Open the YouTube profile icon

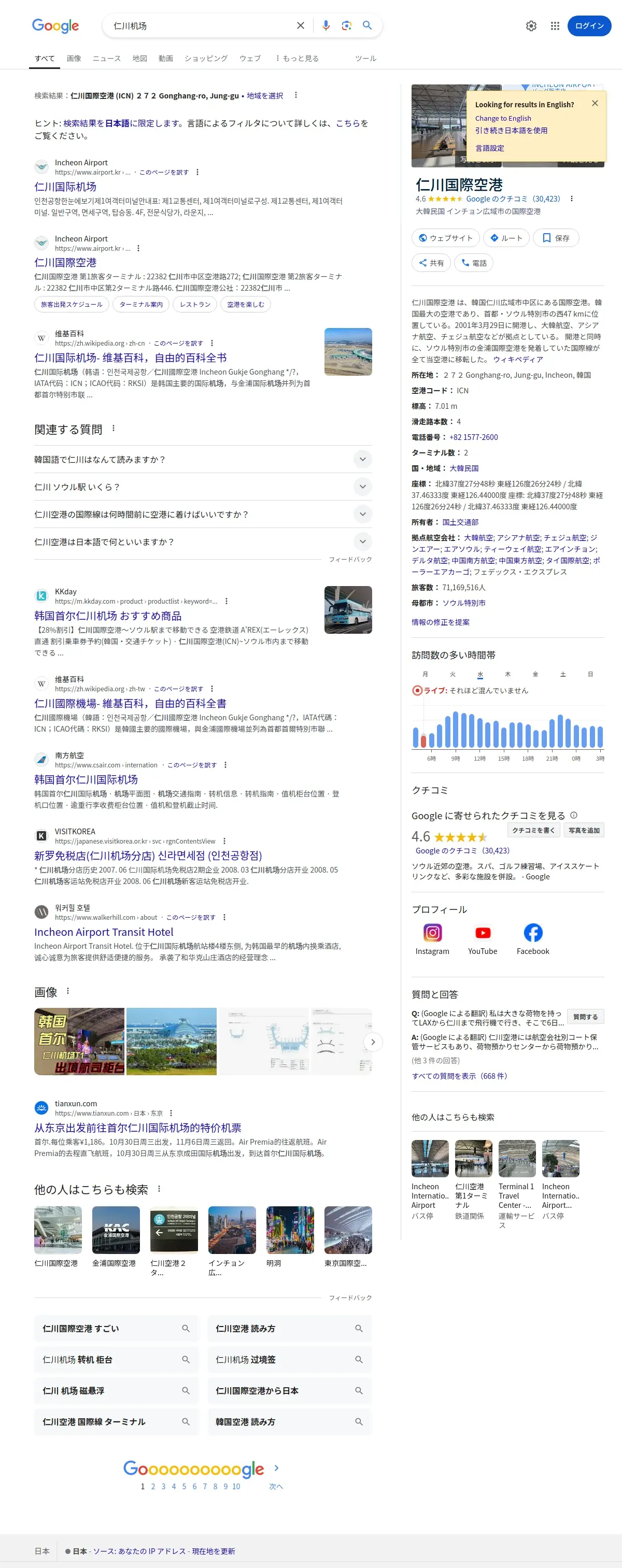[483, 932]
